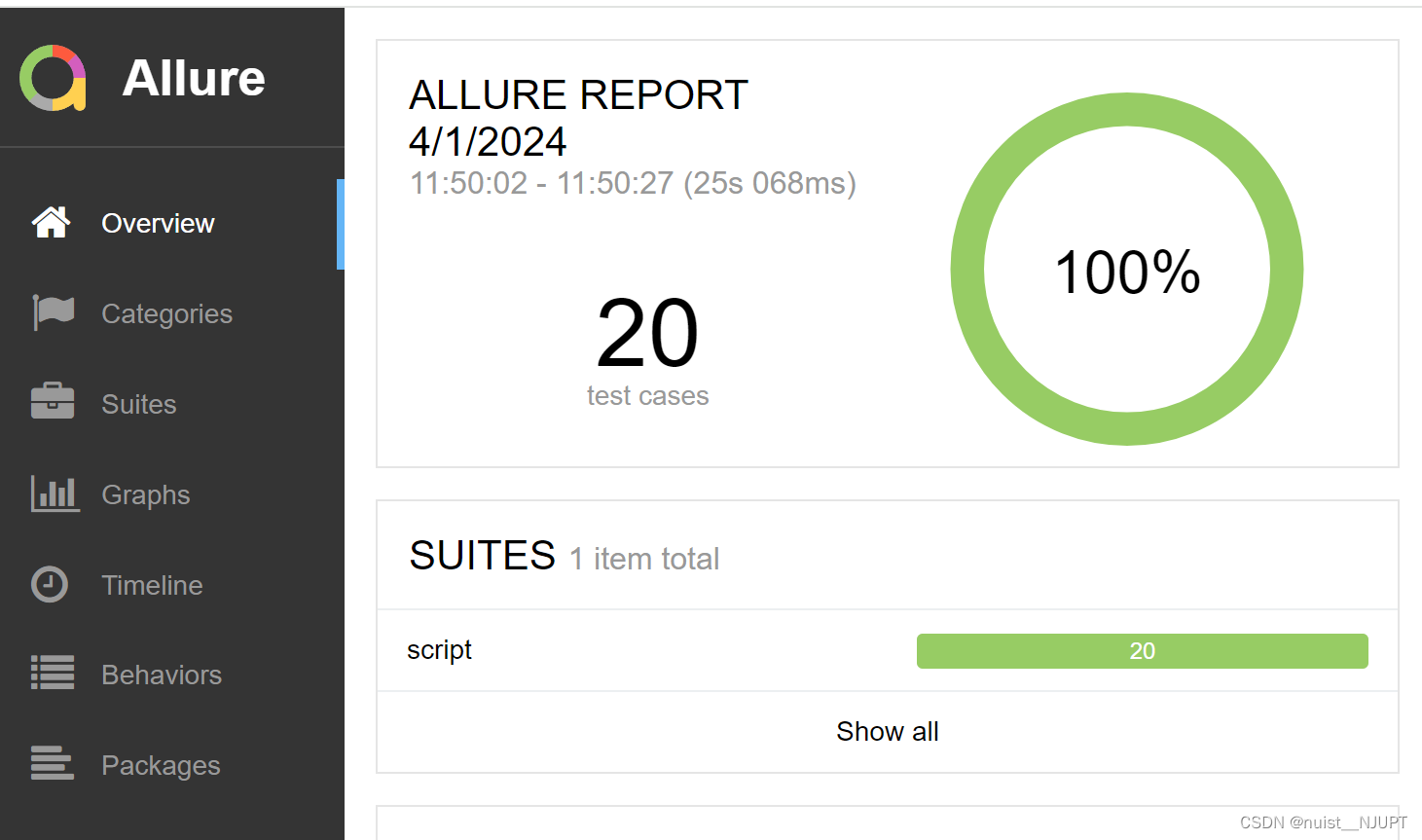
Task: Click the Behaviors list icon
Action: point(53,674)
